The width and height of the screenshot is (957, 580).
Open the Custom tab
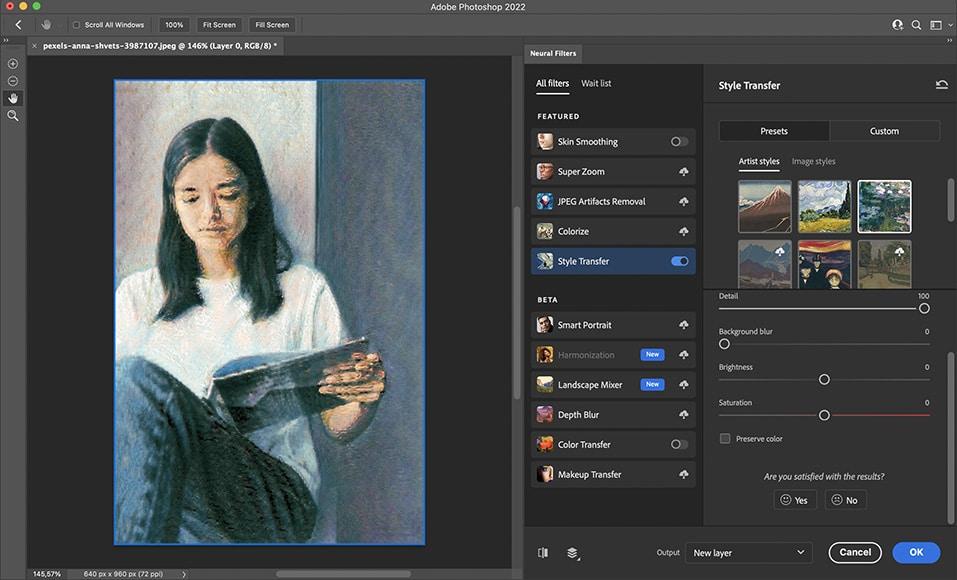tap(884, 131)
